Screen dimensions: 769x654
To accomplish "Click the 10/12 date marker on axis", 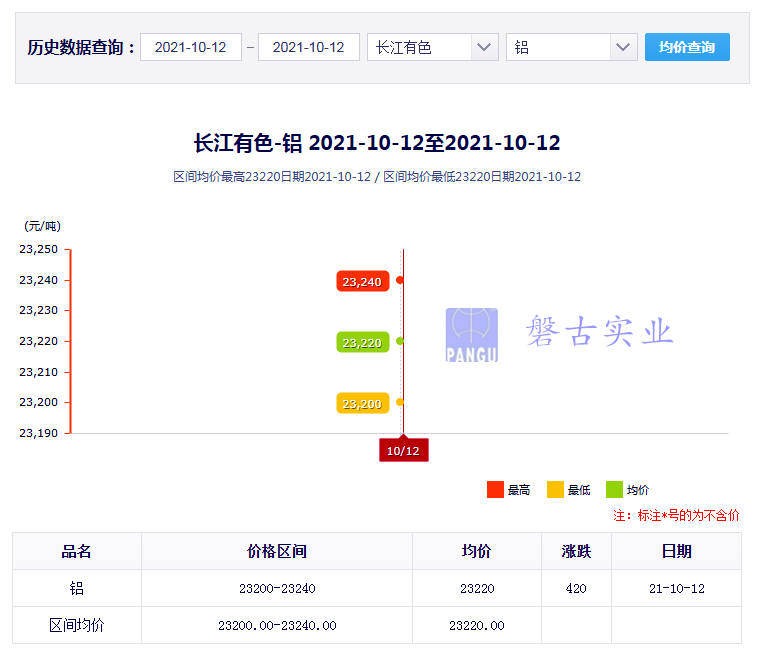I will click(x=404, y=450).
